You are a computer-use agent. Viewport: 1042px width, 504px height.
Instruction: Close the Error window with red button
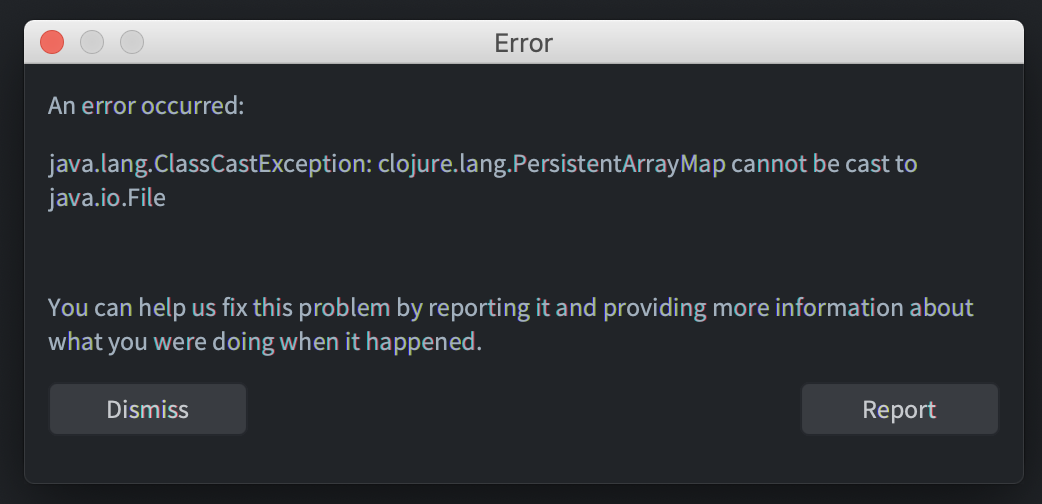coord(52,43)
